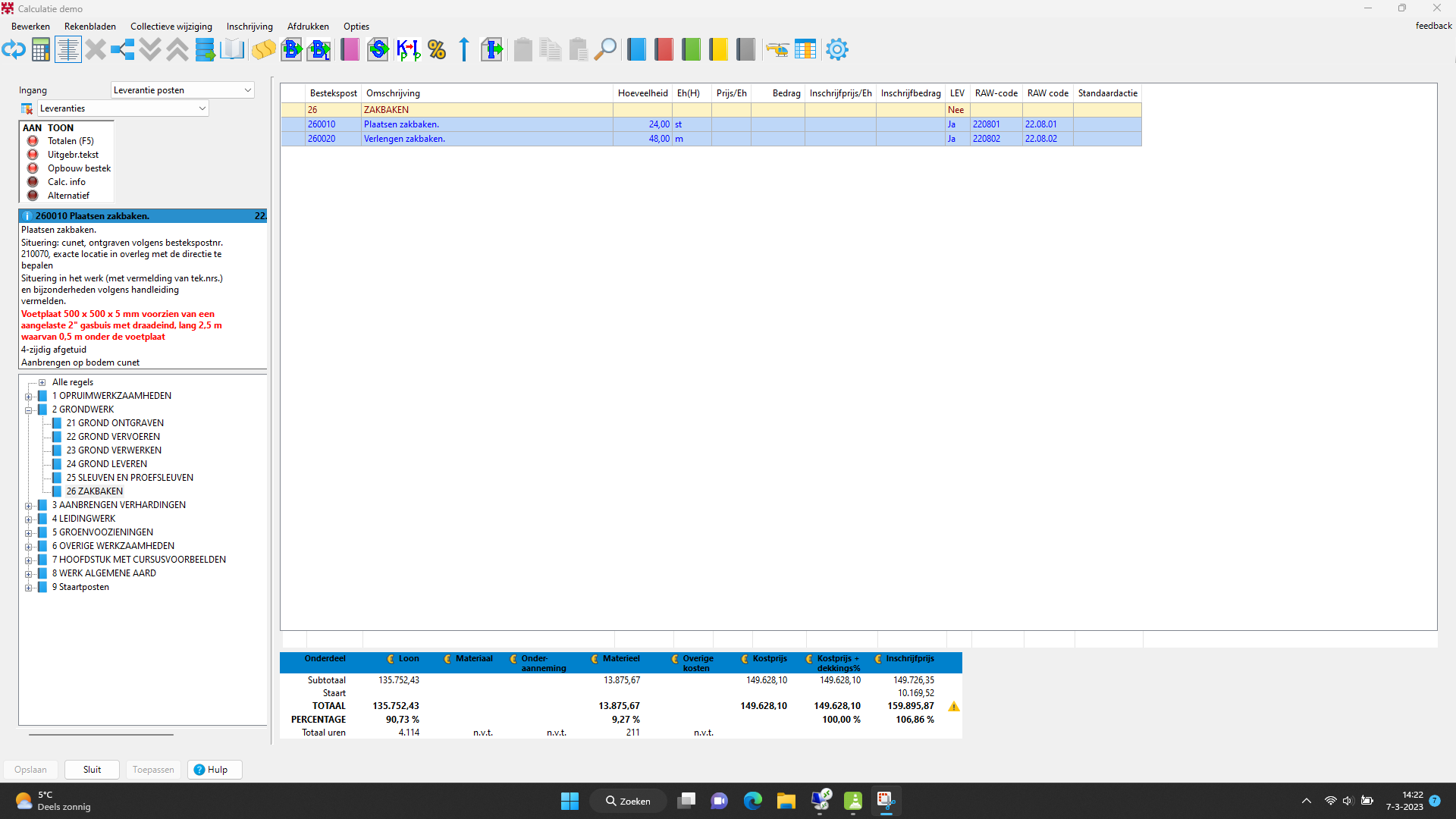Click the open book icon in toolbar

click(232, 50)
